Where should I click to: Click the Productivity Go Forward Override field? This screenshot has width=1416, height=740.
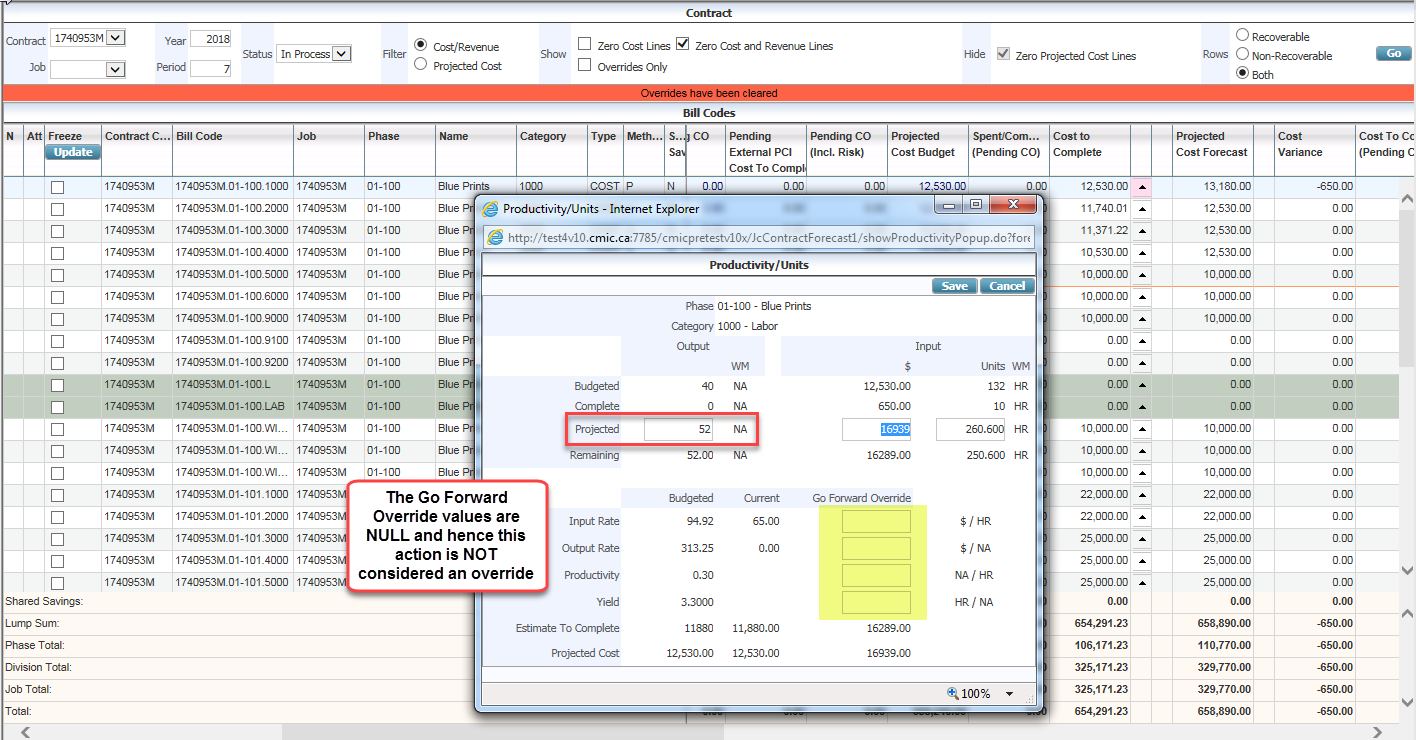tap(876, 575)
